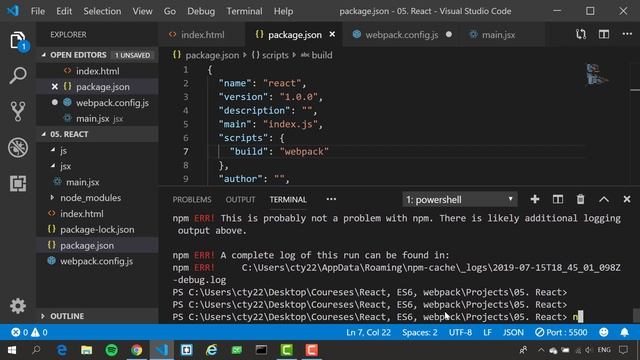Open the Terminal menu
640x360 pixels.
coord(244,11)
